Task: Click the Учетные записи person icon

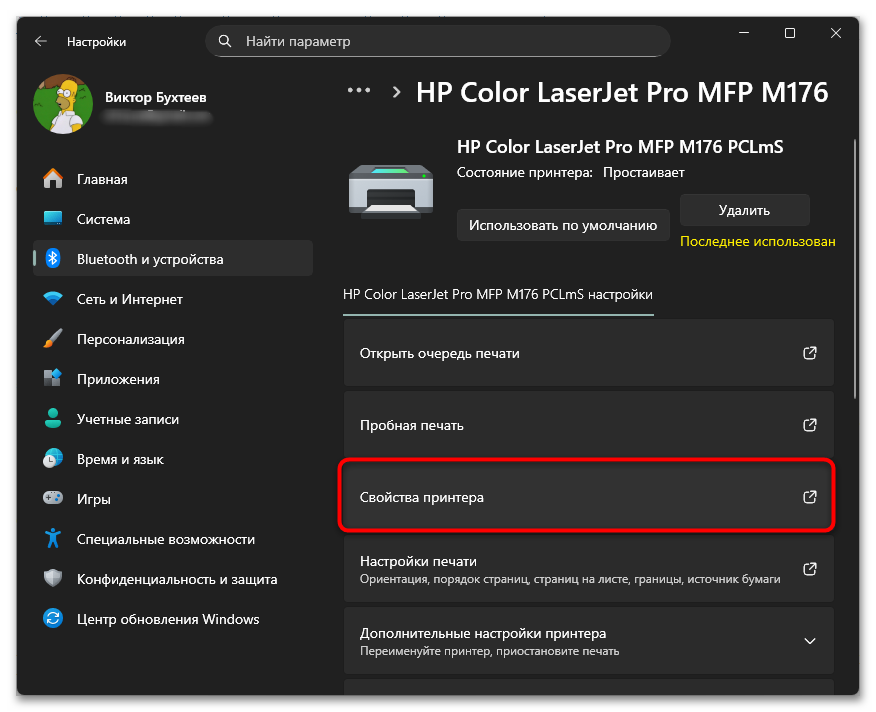Action: (53, 419)
